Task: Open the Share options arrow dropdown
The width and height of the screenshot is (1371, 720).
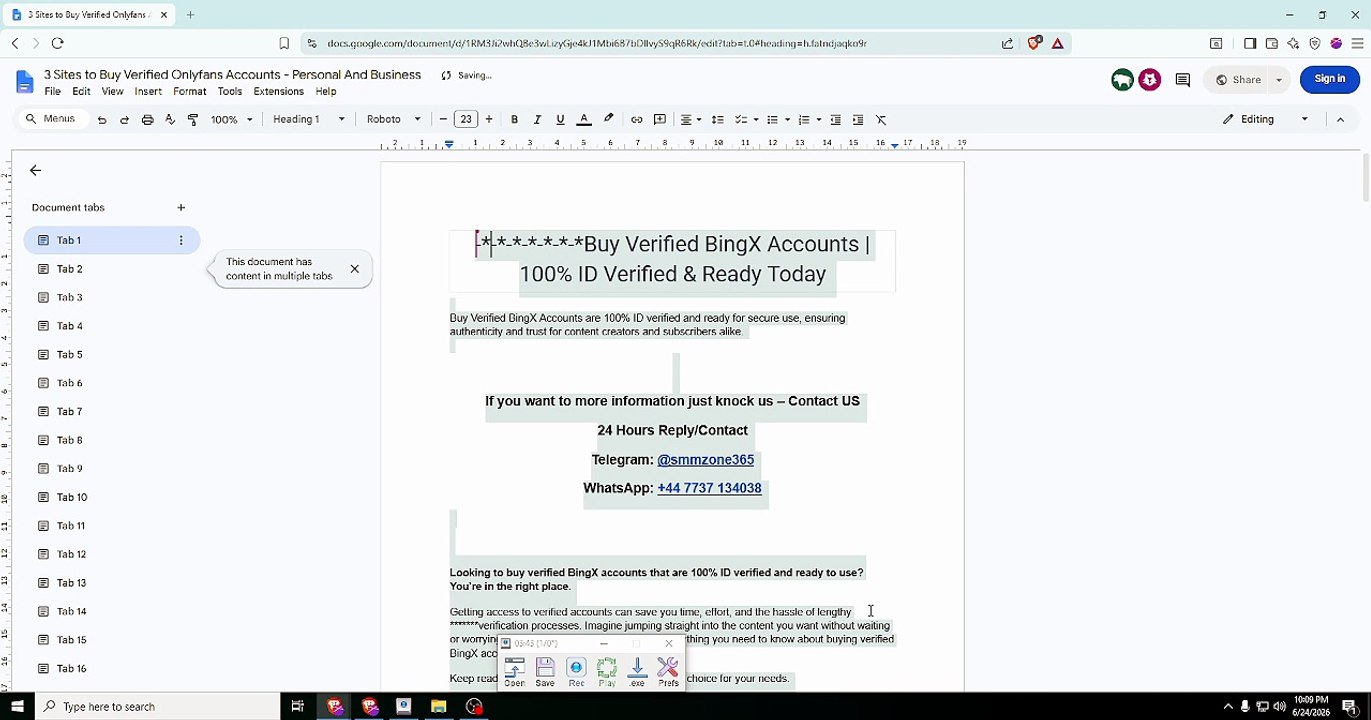Action: 1279,80
